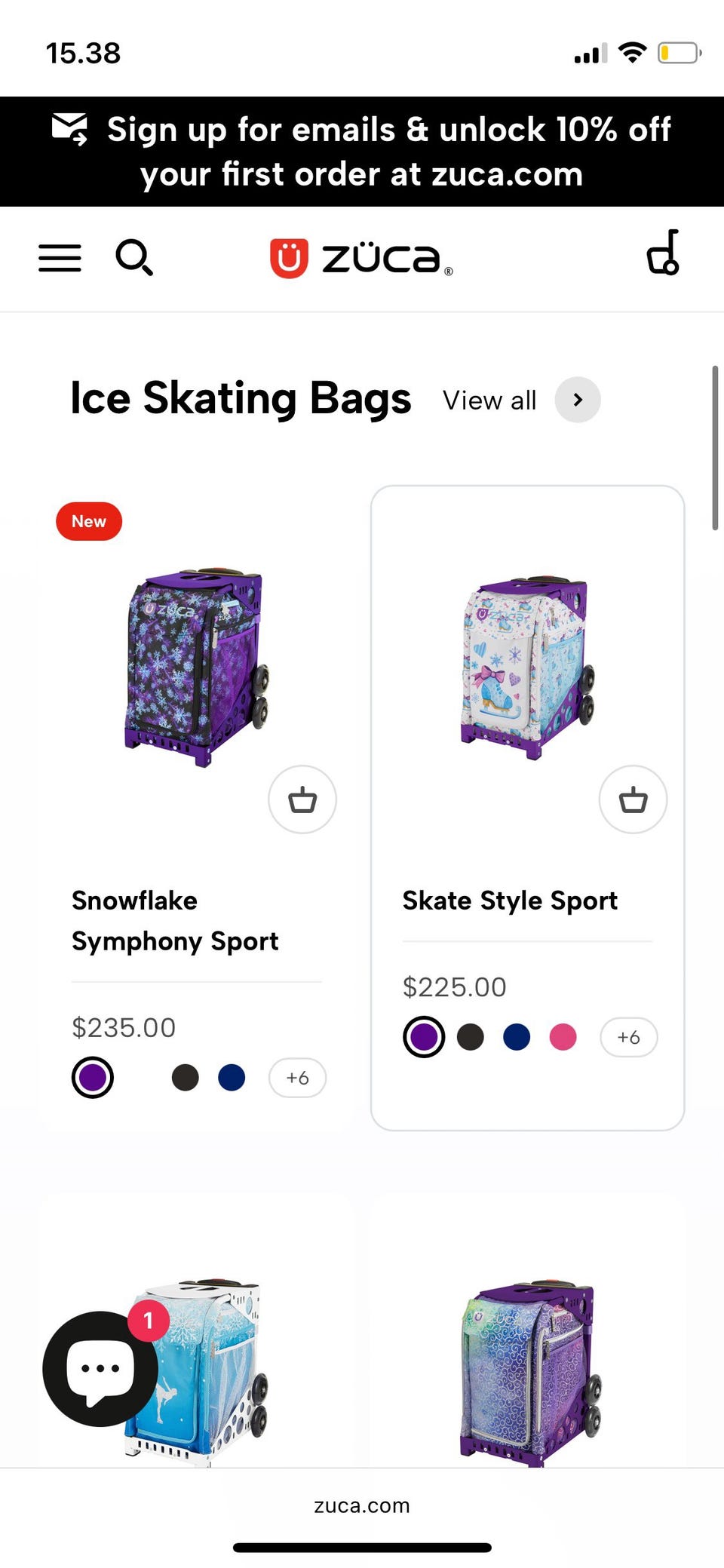The width and height of the screenshot is (724, 1568).
Task: Add Snowflake Symphony Sport to basket
Action: 302,799
